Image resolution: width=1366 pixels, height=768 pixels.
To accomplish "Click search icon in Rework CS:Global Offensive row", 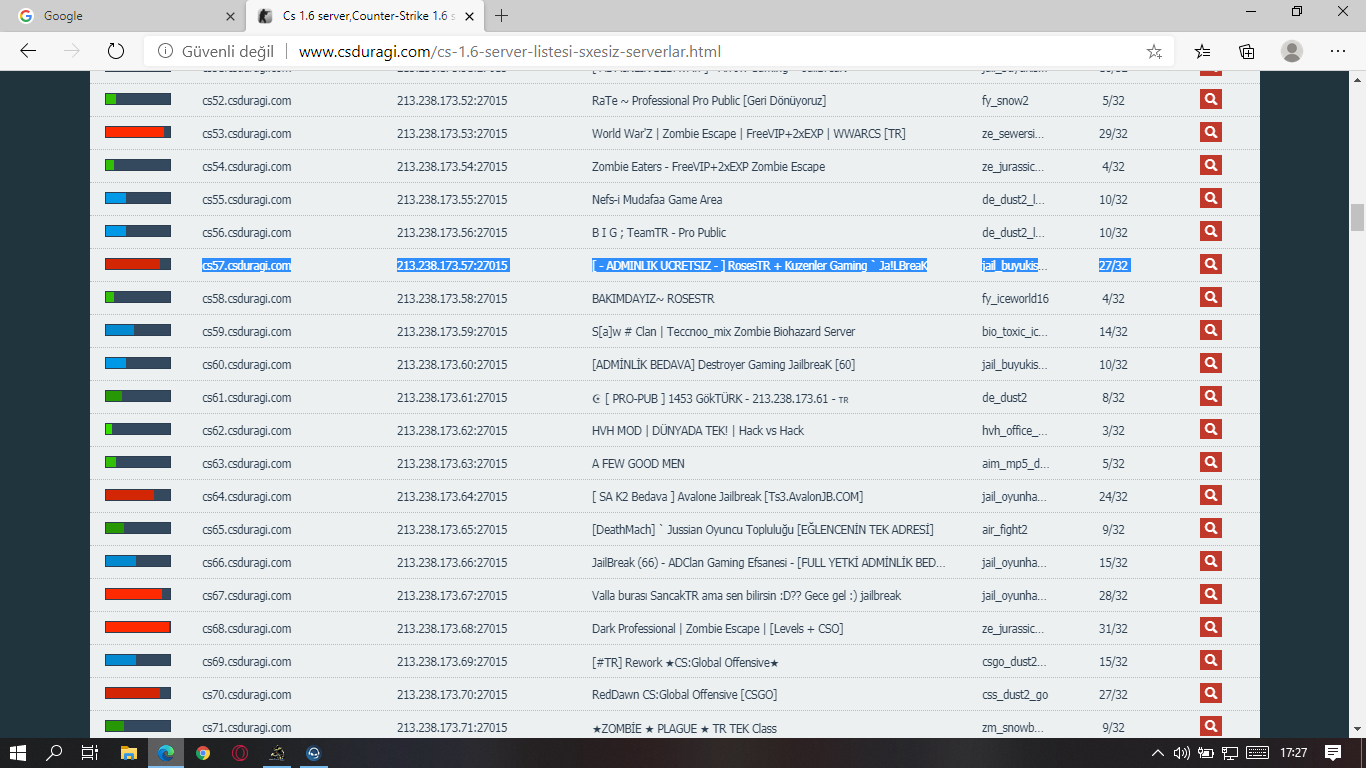I will pyautogui.click(x=1211, y=660).
